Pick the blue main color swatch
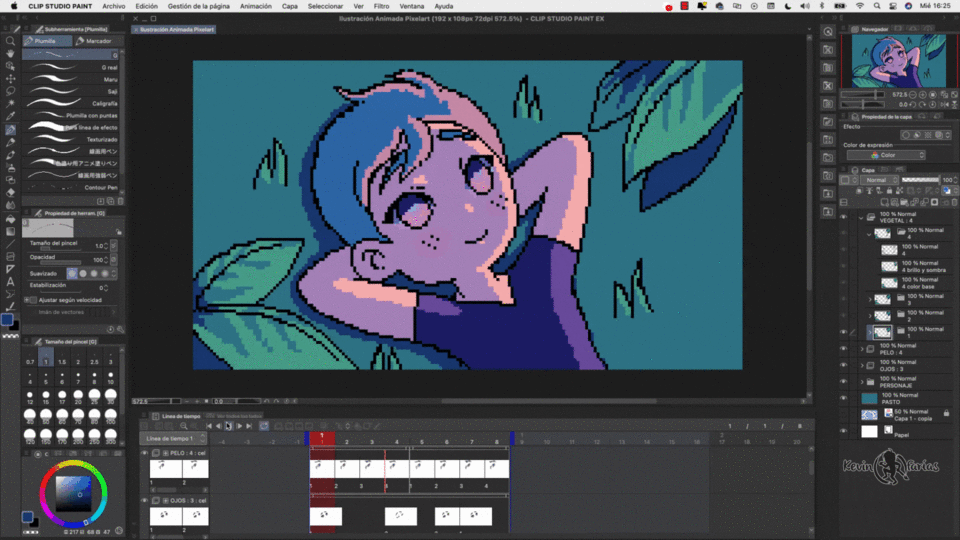Viewport: 960px width, 540px height. [x=7, y=320]
